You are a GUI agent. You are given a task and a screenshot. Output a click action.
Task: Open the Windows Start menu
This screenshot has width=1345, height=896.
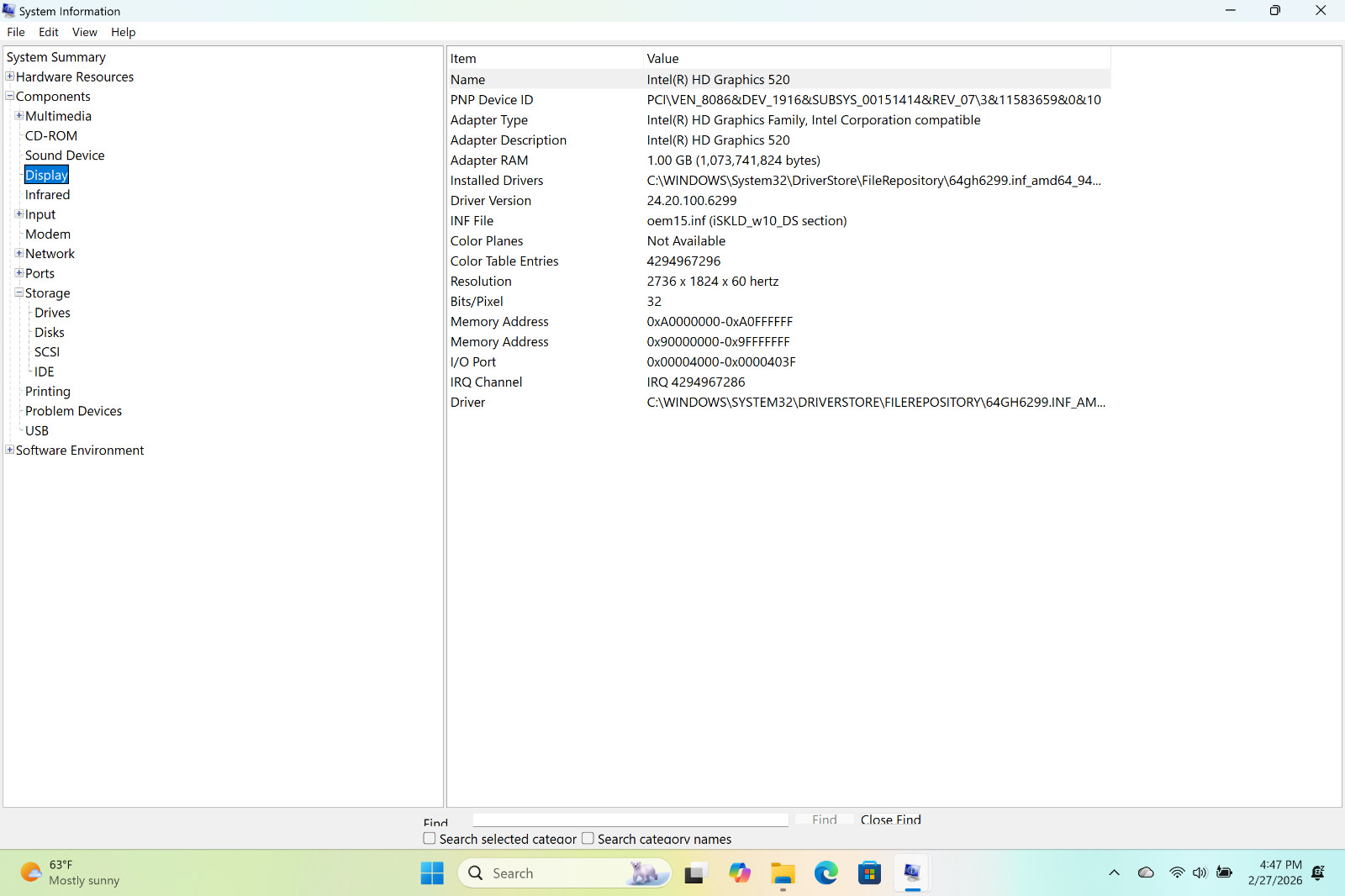tap(432, 873)
